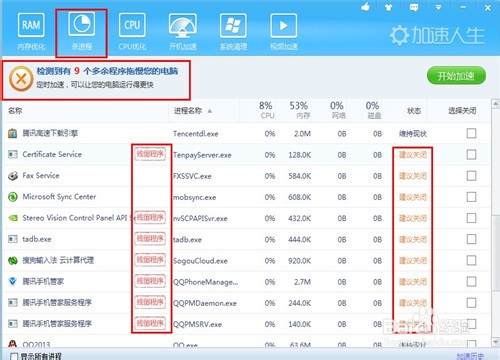Open the RAM memory optimization tool

coord(31,32)
